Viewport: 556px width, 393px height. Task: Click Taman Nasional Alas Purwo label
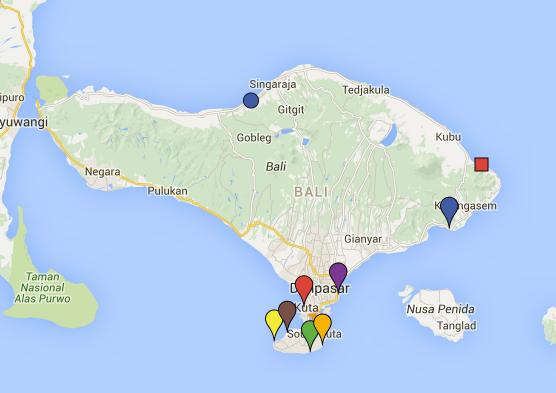tap(43, 288)
